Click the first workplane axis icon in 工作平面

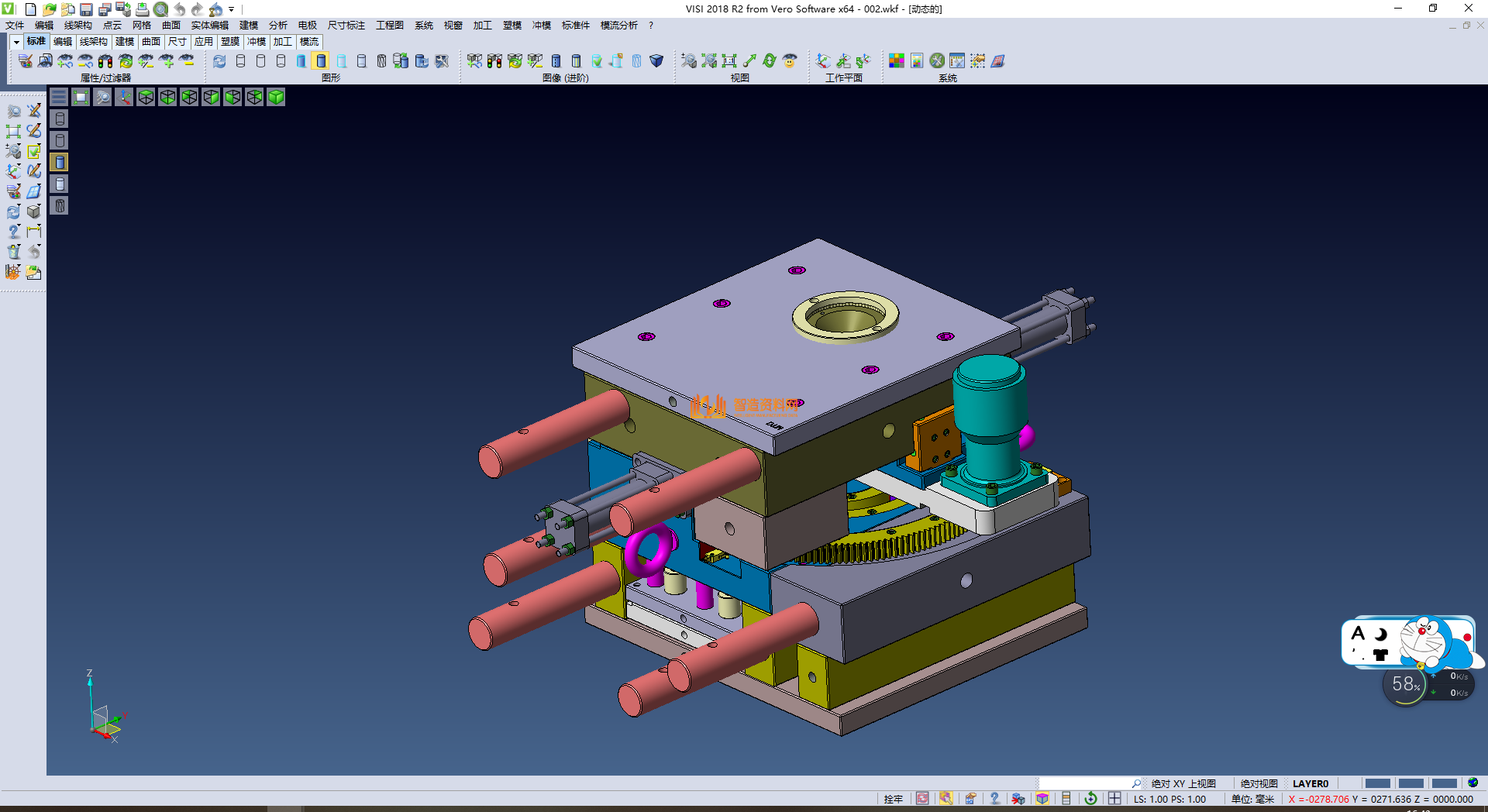823,61
